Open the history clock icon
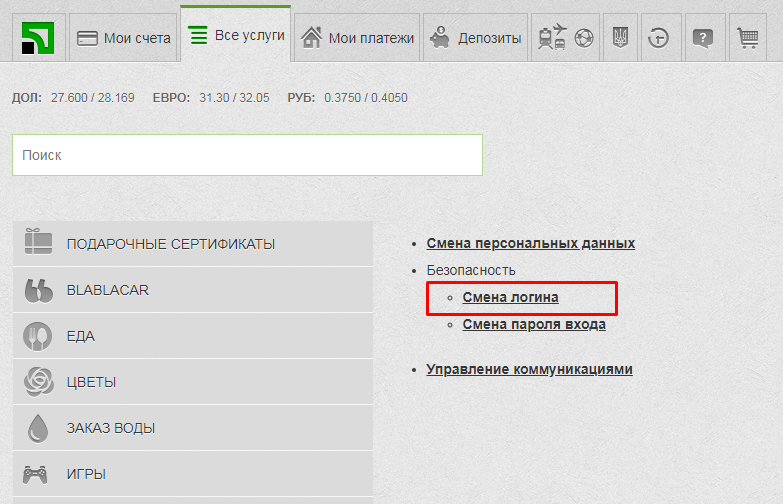Screen dimensions: 783x504 click(x=658, y=38)
